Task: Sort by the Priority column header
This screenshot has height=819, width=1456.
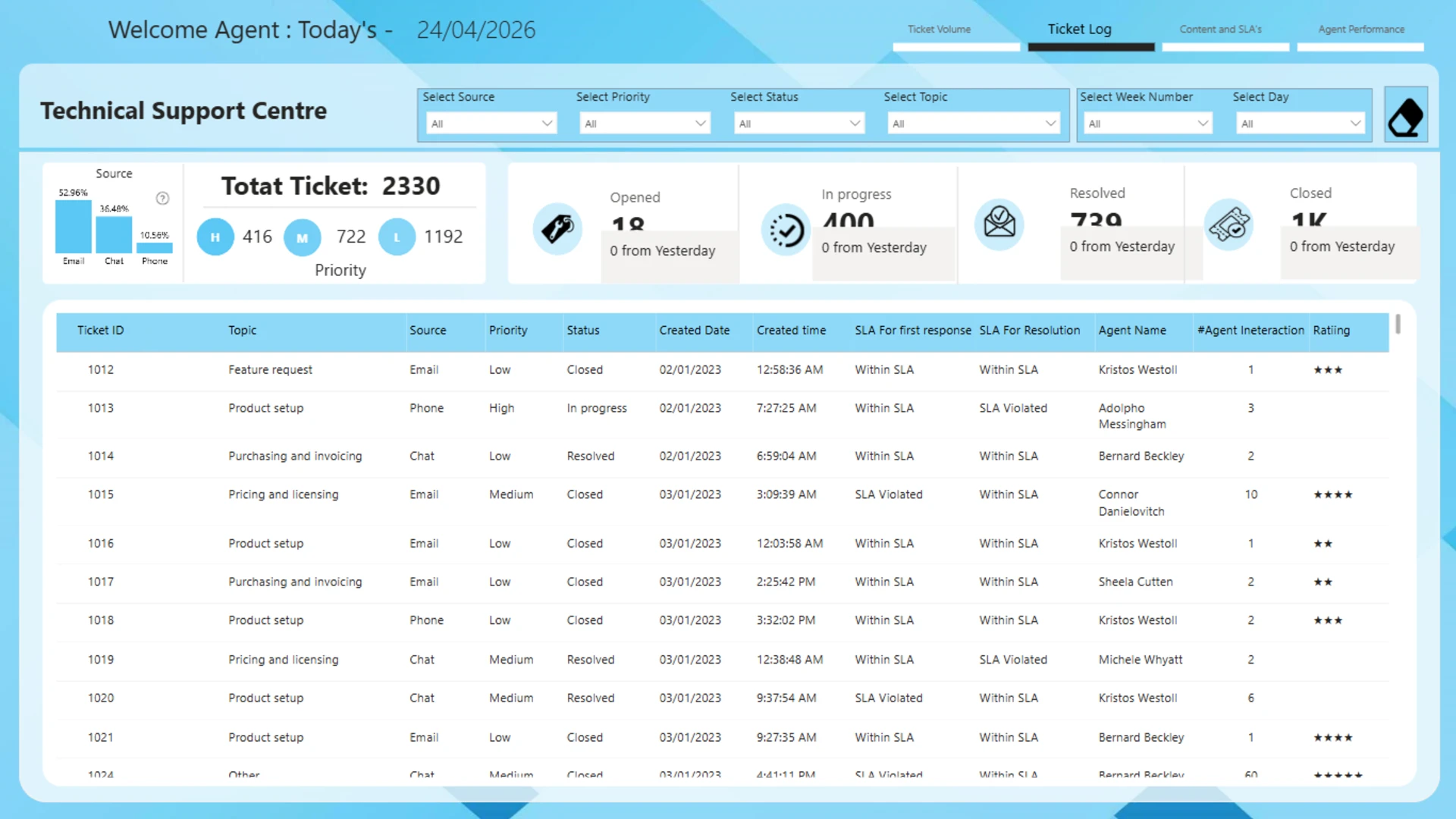Action: pos(508,331)
